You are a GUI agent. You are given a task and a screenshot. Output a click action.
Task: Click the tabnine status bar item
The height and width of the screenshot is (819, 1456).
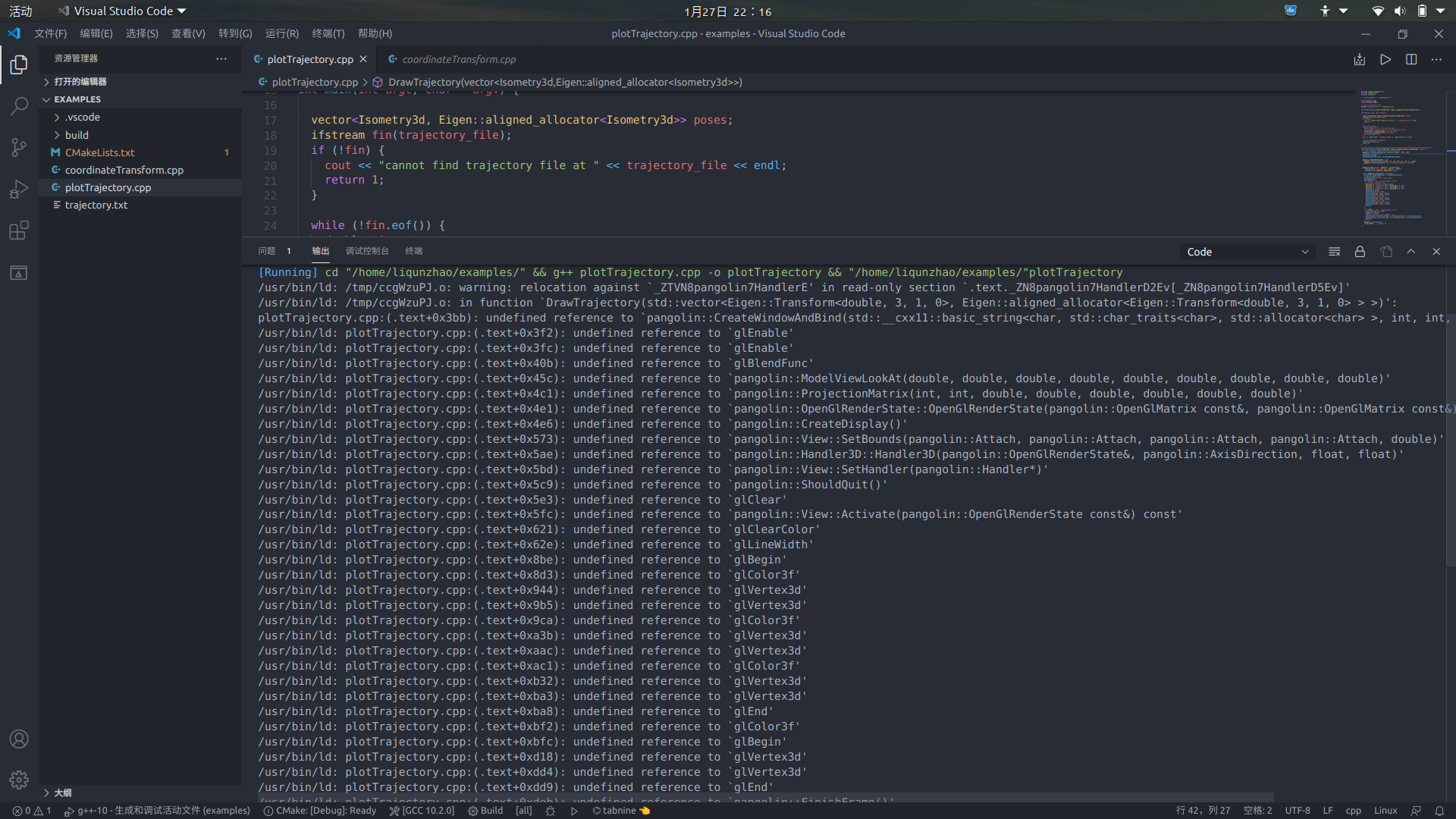pos(621,811)
